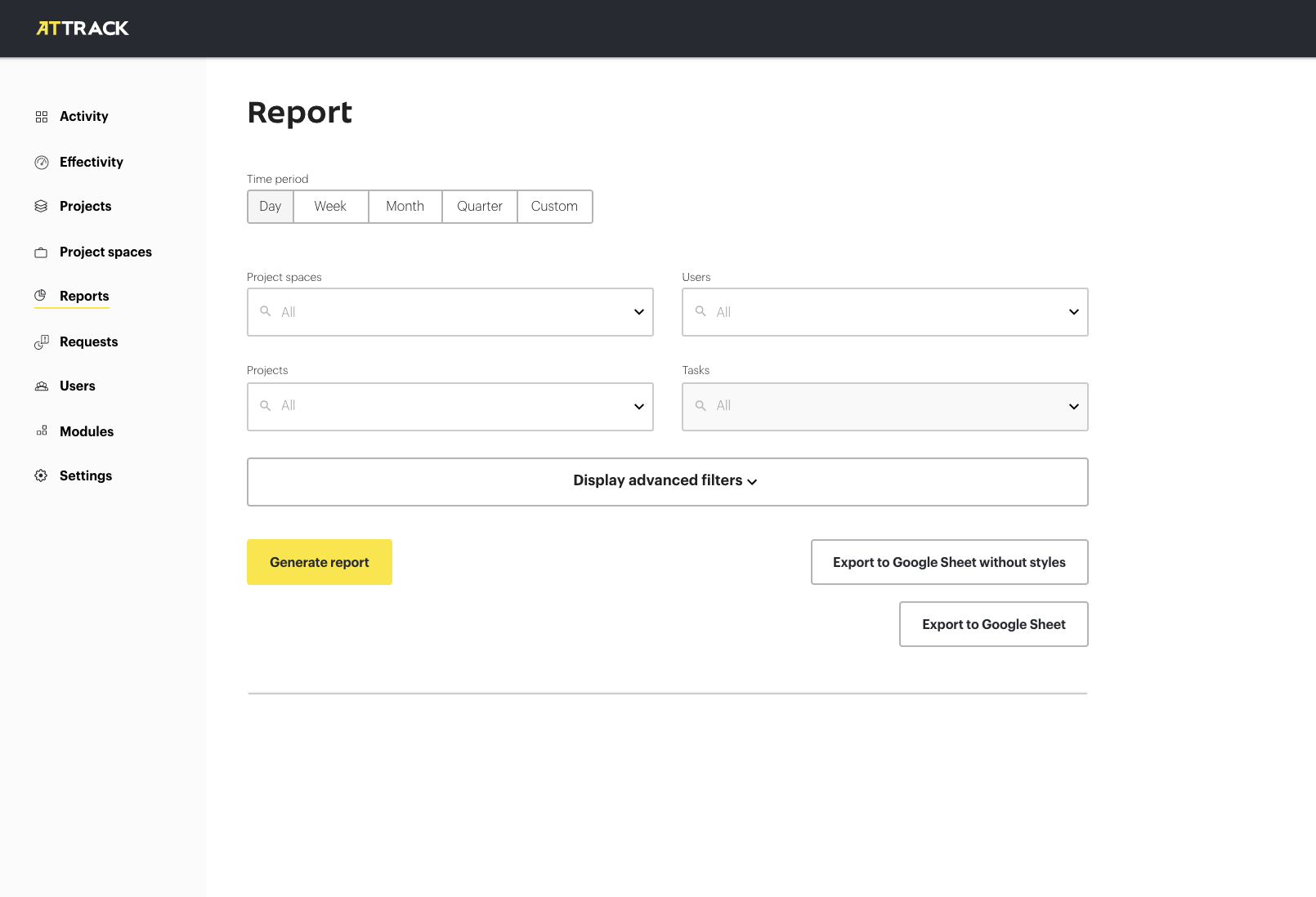
Task: Select the Reports pie chart icon
Action: 41,296
